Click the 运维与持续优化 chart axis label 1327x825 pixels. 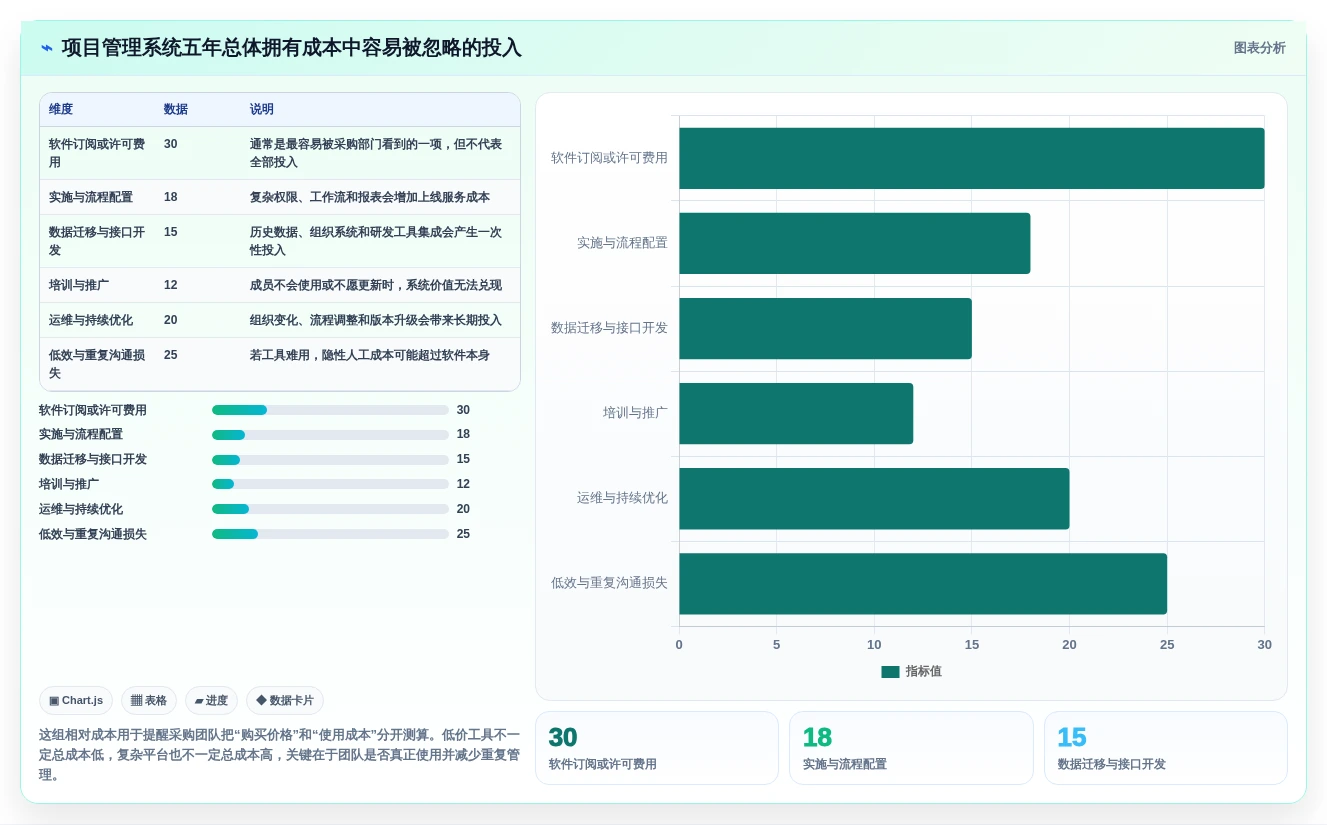click(x=622, y=498)
